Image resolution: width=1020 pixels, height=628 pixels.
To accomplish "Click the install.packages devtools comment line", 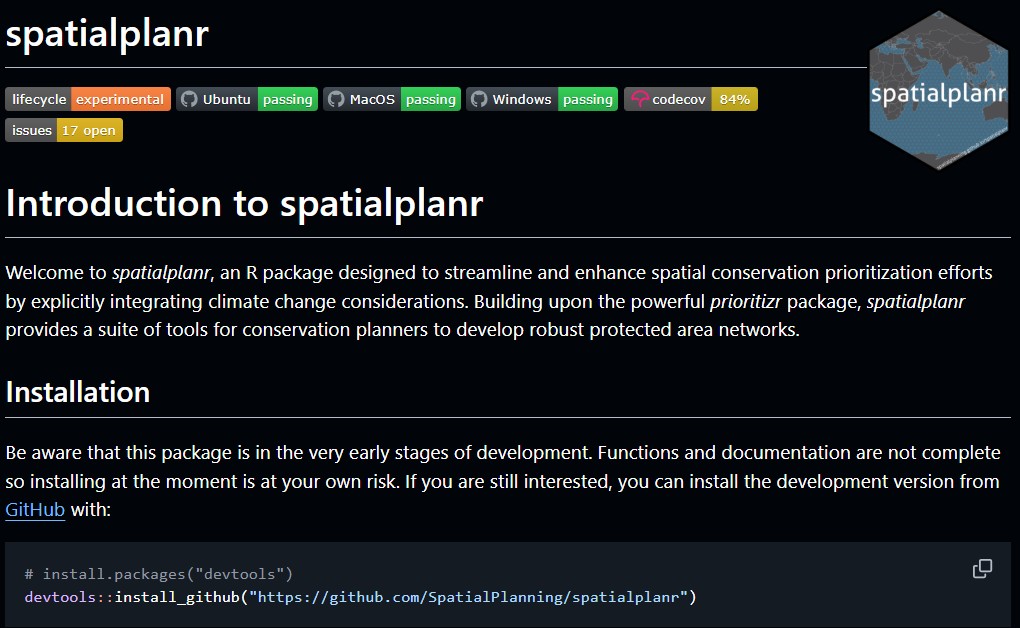I will (158, 574).
